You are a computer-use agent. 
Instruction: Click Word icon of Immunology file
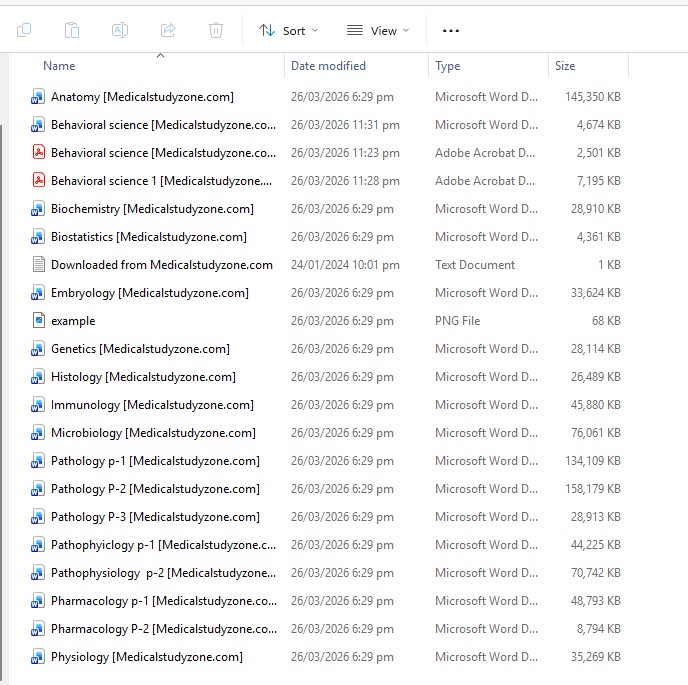point(38,405)
